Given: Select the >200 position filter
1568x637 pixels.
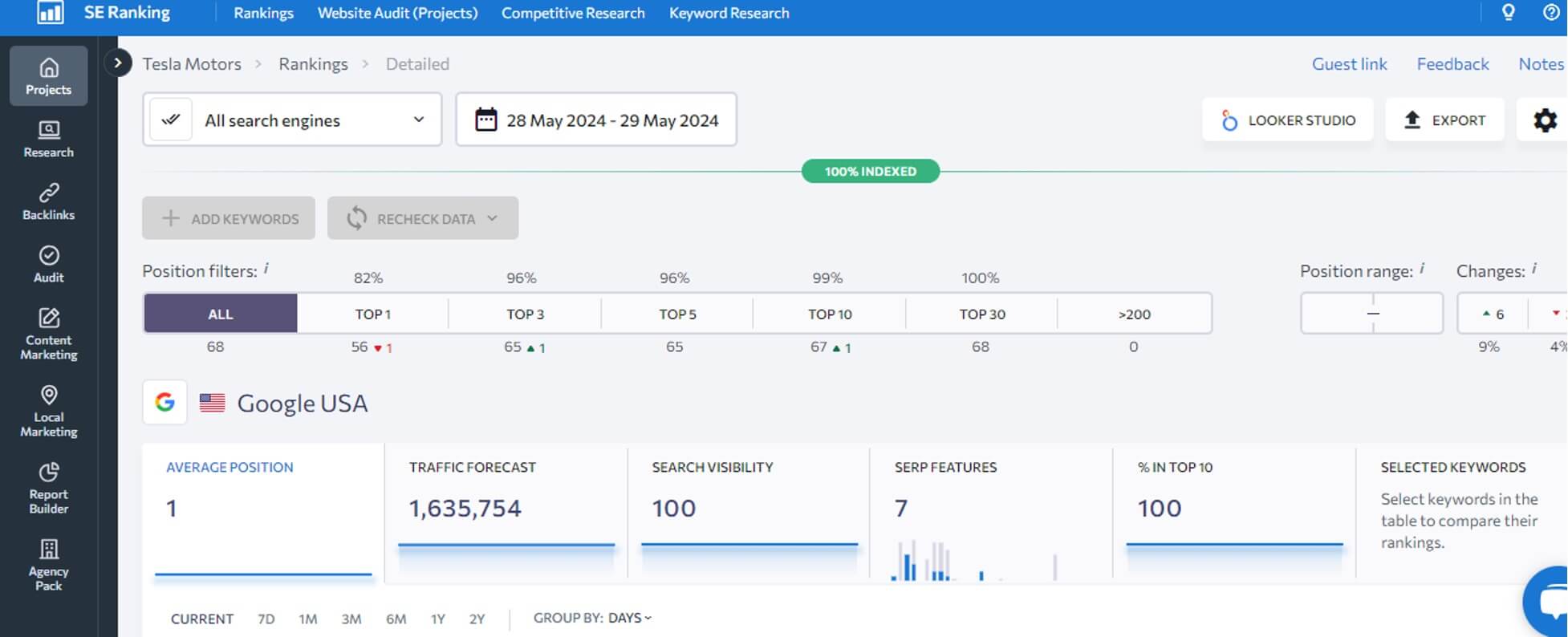Looking at the screenshot, I should pos(1135,314).
